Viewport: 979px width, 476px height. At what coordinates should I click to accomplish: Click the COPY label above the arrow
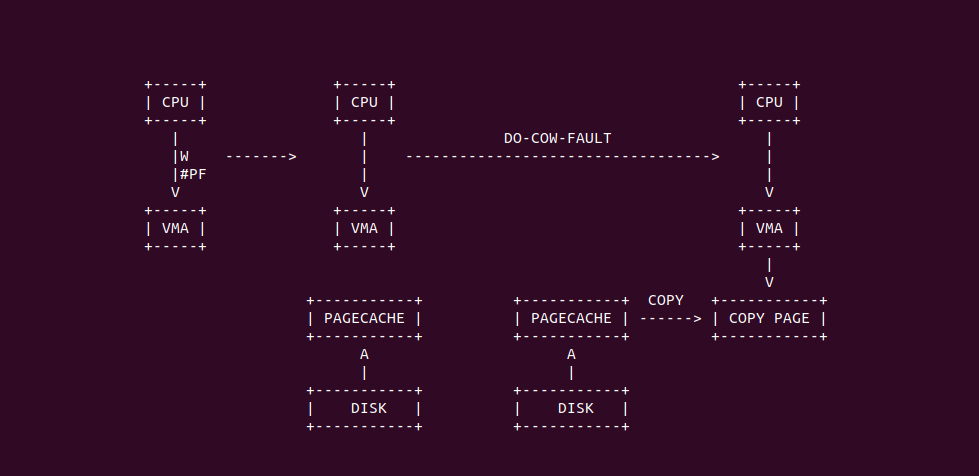[666, 300]
